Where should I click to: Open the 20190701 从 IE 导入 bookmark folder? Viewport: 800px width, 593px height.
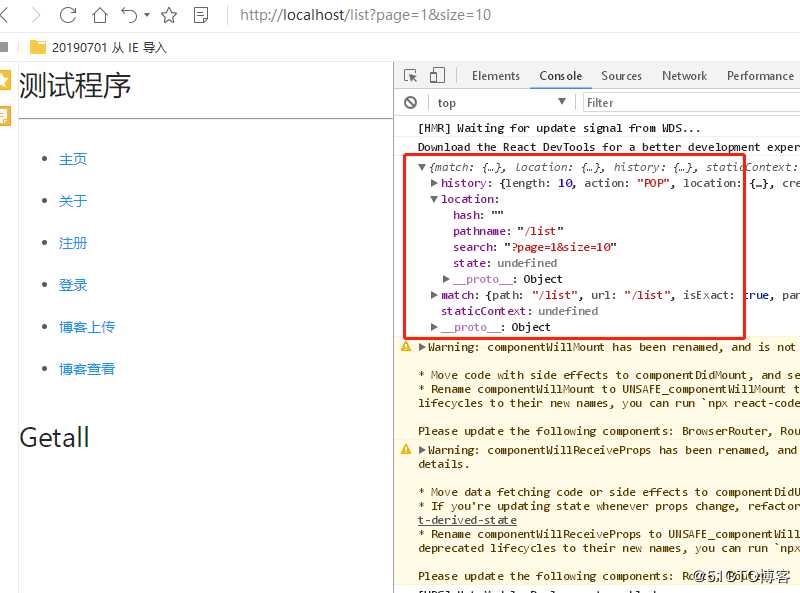[x=98, y=47]
